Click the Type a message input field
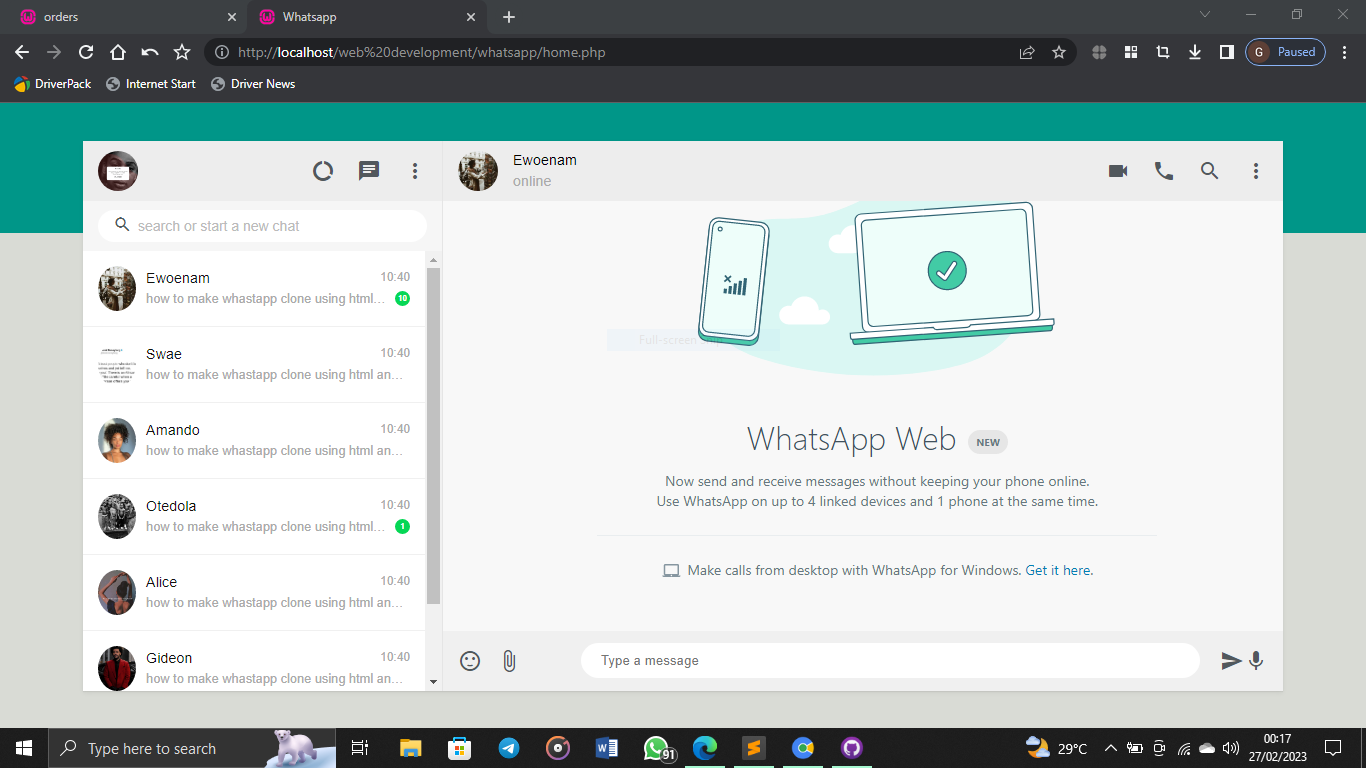 890,660
